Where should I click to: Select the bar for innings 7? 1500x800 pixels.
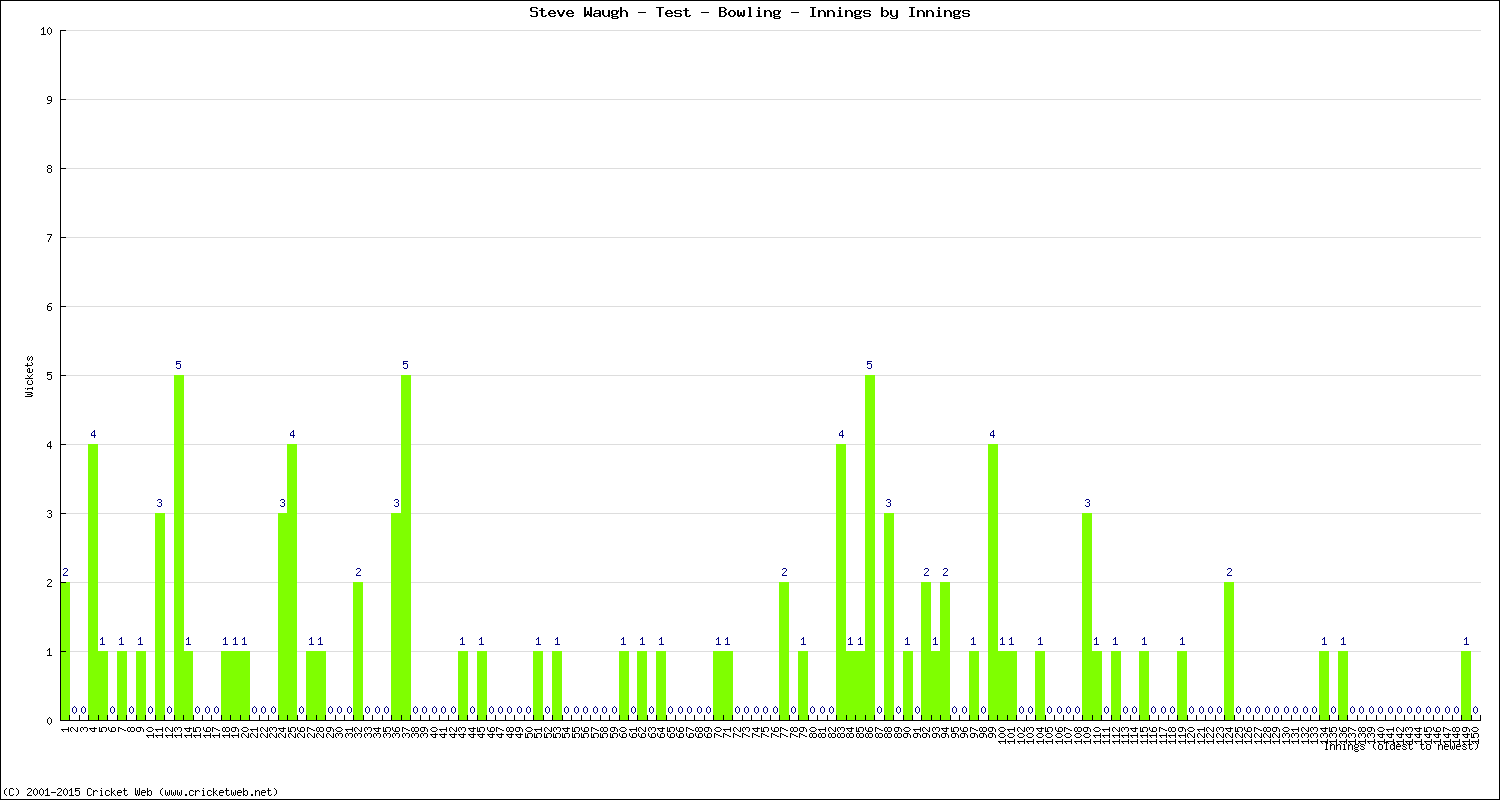point(122,685)
